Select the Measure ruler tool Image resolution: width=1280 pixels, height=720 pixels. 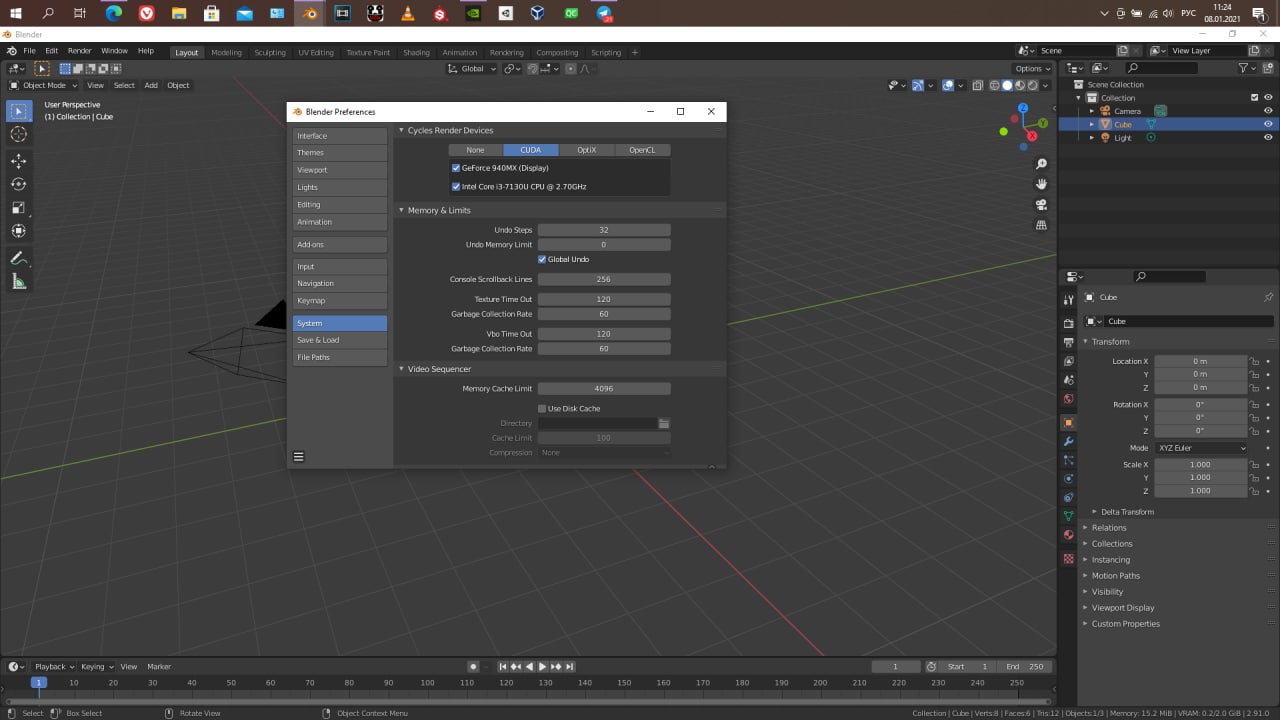18,282
